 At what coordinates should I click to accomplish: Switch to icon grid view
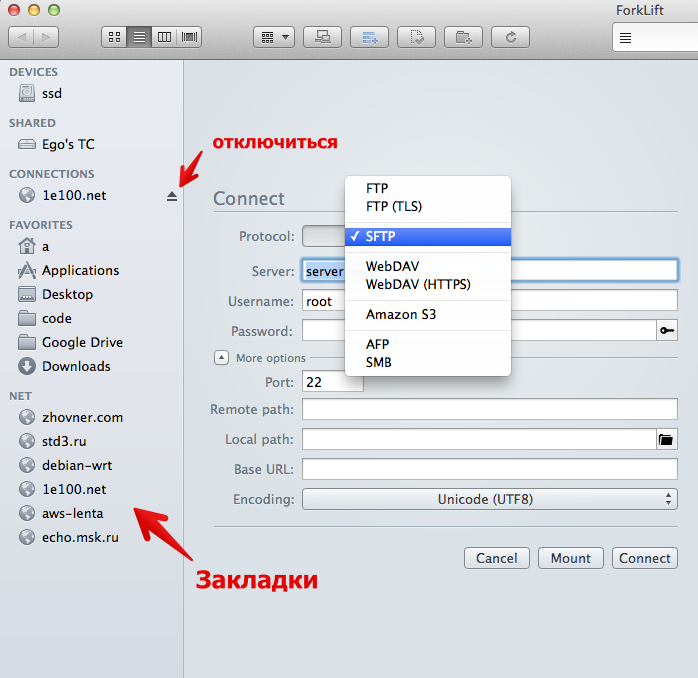point(114,37)
